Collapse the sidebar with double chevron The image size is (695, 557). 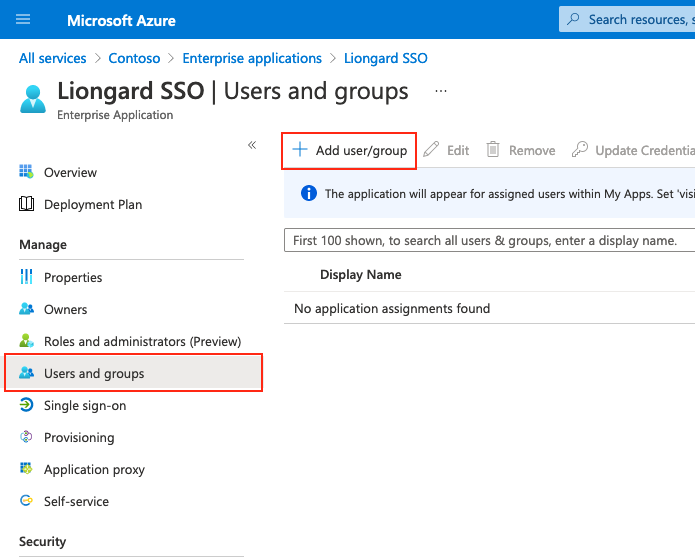(x=252, y=145)
